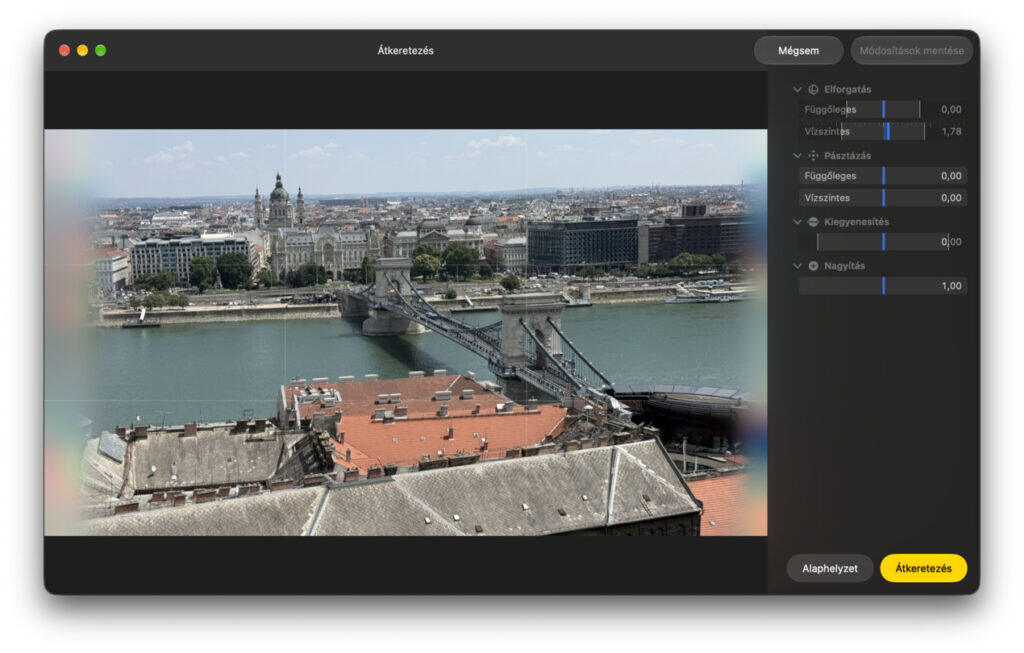Collapse the Kiegyenesítés section chevron

(x=797, y=222)
